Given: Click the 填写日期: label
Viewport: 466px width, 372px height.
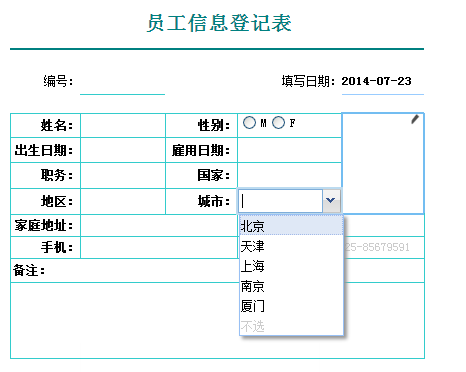Looking at the screenshot, I should pyautogui.click(x=308, y=81).
